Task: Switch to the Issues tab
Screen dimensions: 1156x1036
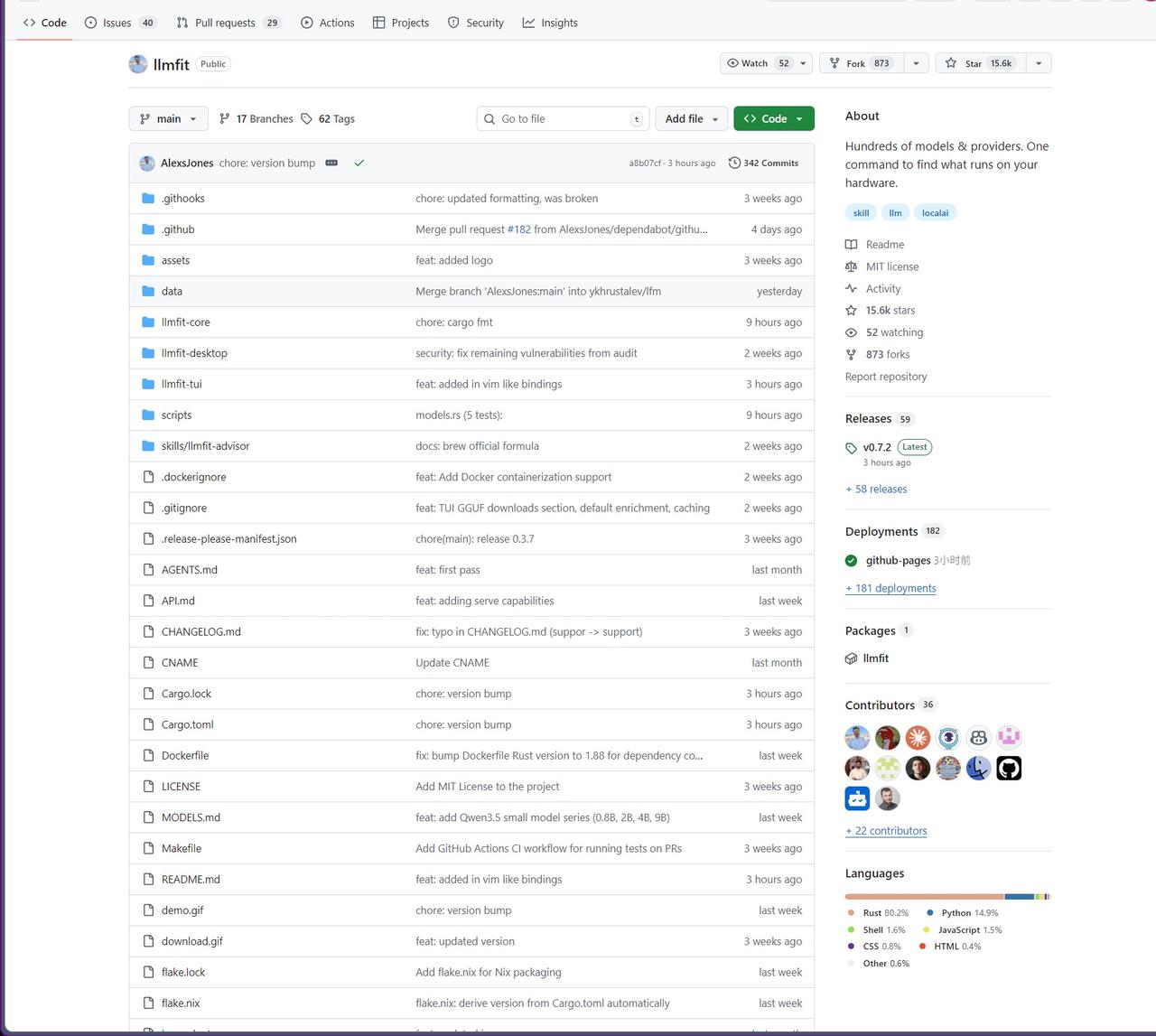Action: (x=120, y=23)
